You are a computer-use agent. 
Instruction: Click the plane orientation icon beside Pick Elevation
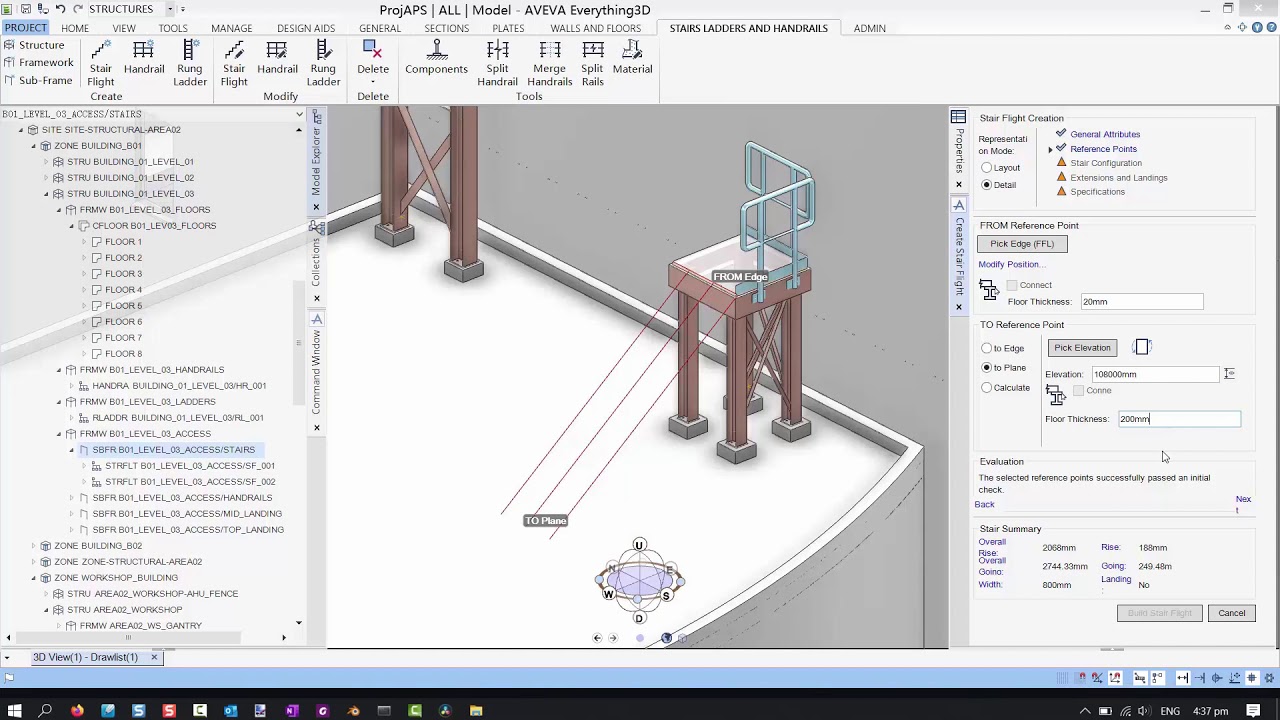click(1142, 347)
